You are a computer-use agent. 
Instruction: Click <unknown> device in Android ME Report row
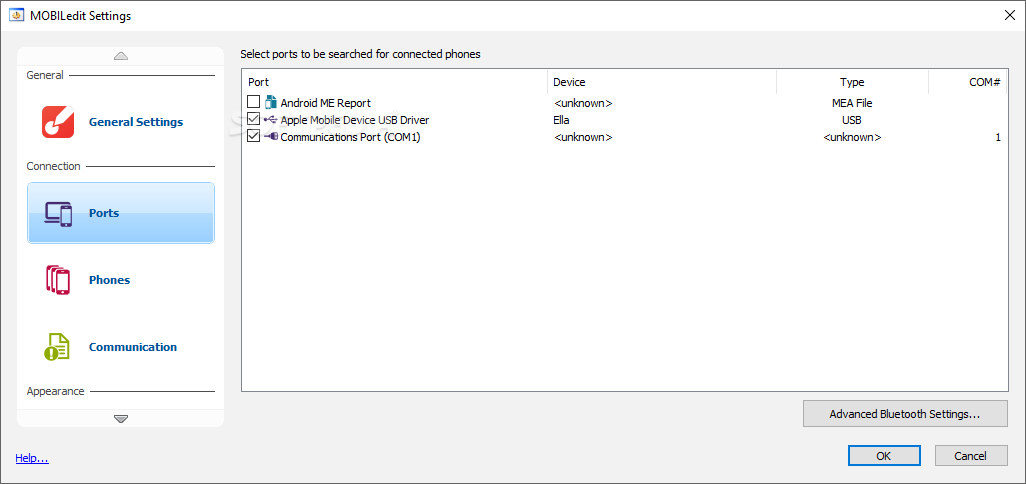(x=583, y=103)
